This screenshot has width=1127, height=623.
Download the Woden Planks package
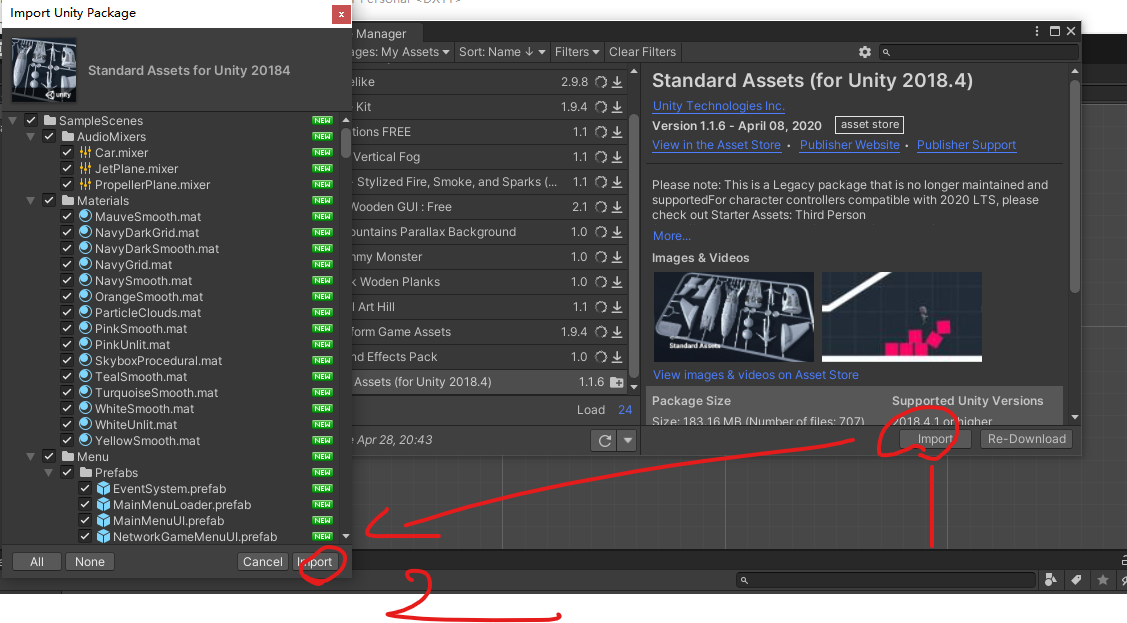(x=617, y=282)
